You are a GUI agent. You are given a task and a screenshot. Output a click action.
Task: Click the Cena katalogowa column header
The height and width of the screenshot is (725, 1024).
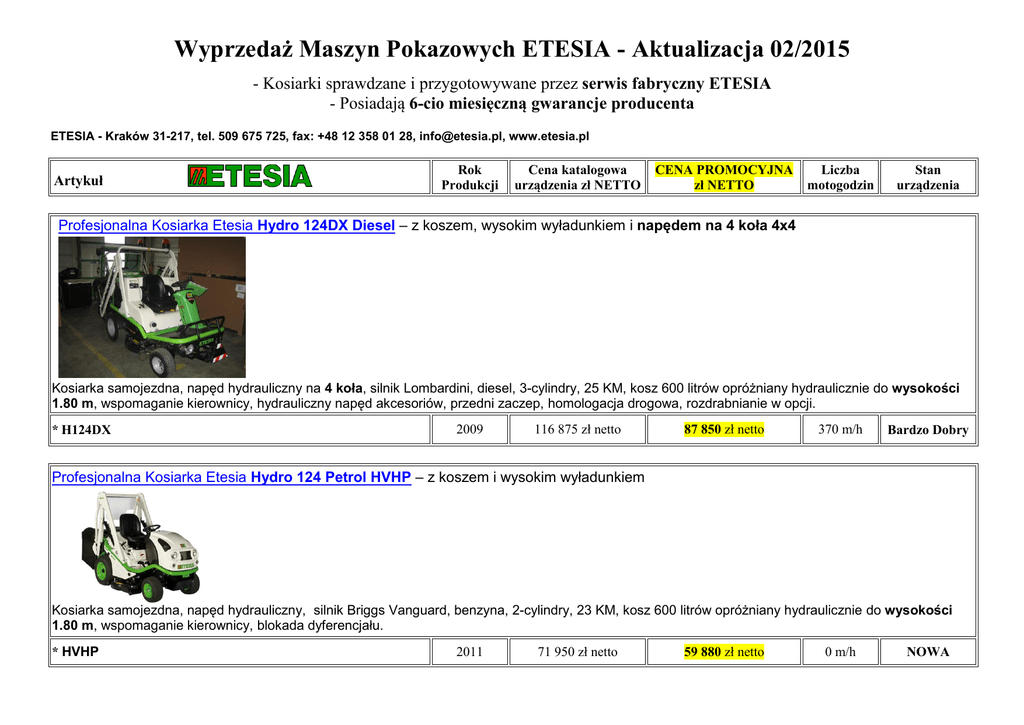(577, 177)
